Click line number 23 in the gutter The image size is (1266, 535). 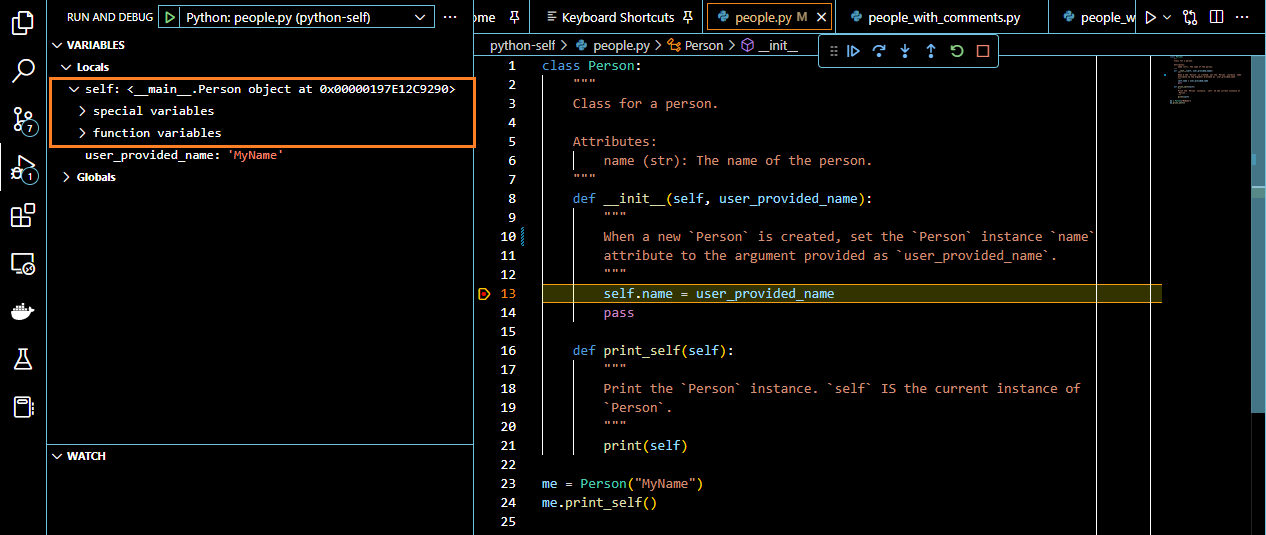[x=509, y=483]
